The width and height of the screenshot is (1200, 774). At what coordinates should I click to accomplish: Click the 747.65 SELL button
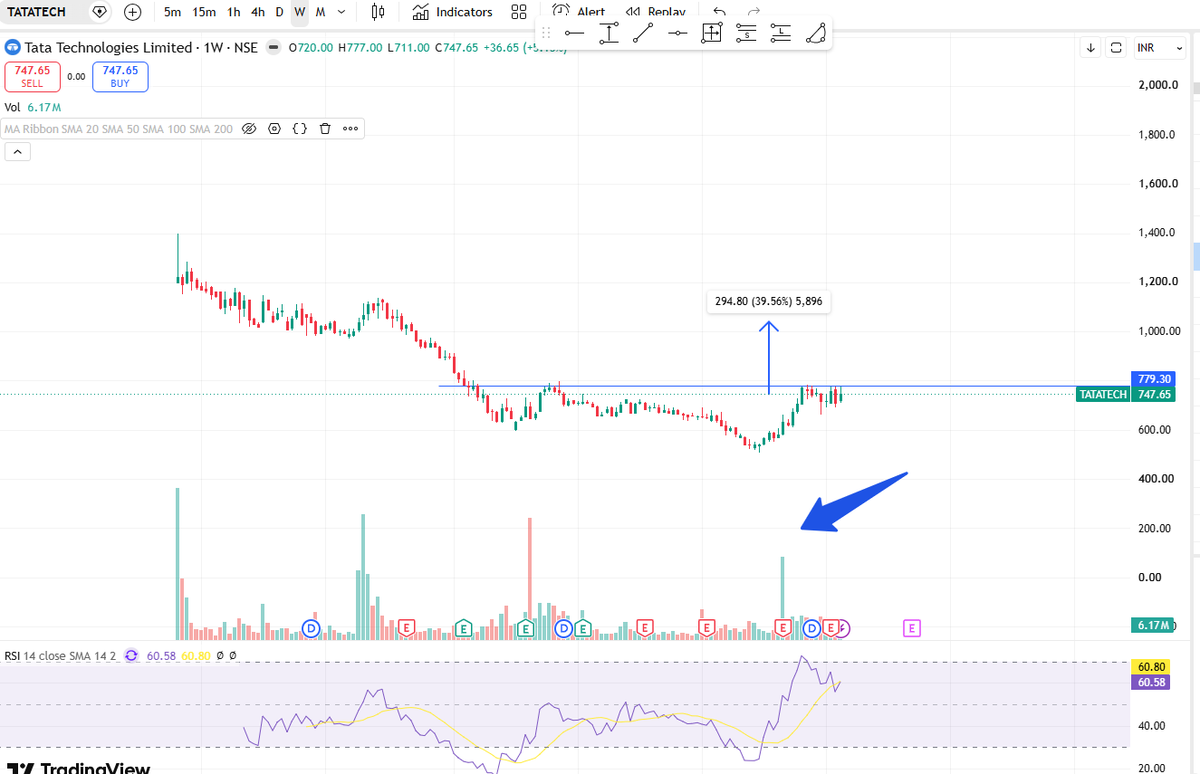pos(32,77)
